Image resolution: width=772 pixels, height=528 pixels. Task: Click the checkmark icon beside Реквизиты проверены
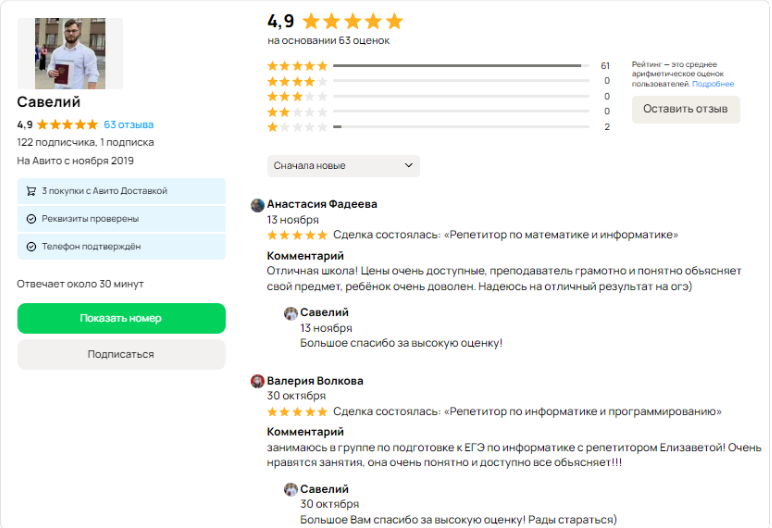coord(31,219)
